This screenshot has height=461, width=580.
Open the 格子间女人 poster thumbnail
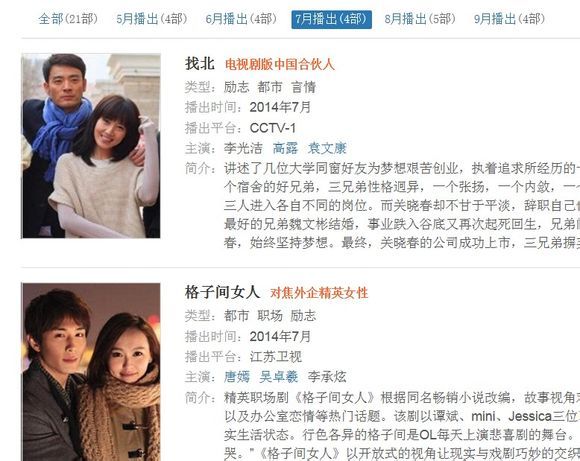tap(91, 372)
